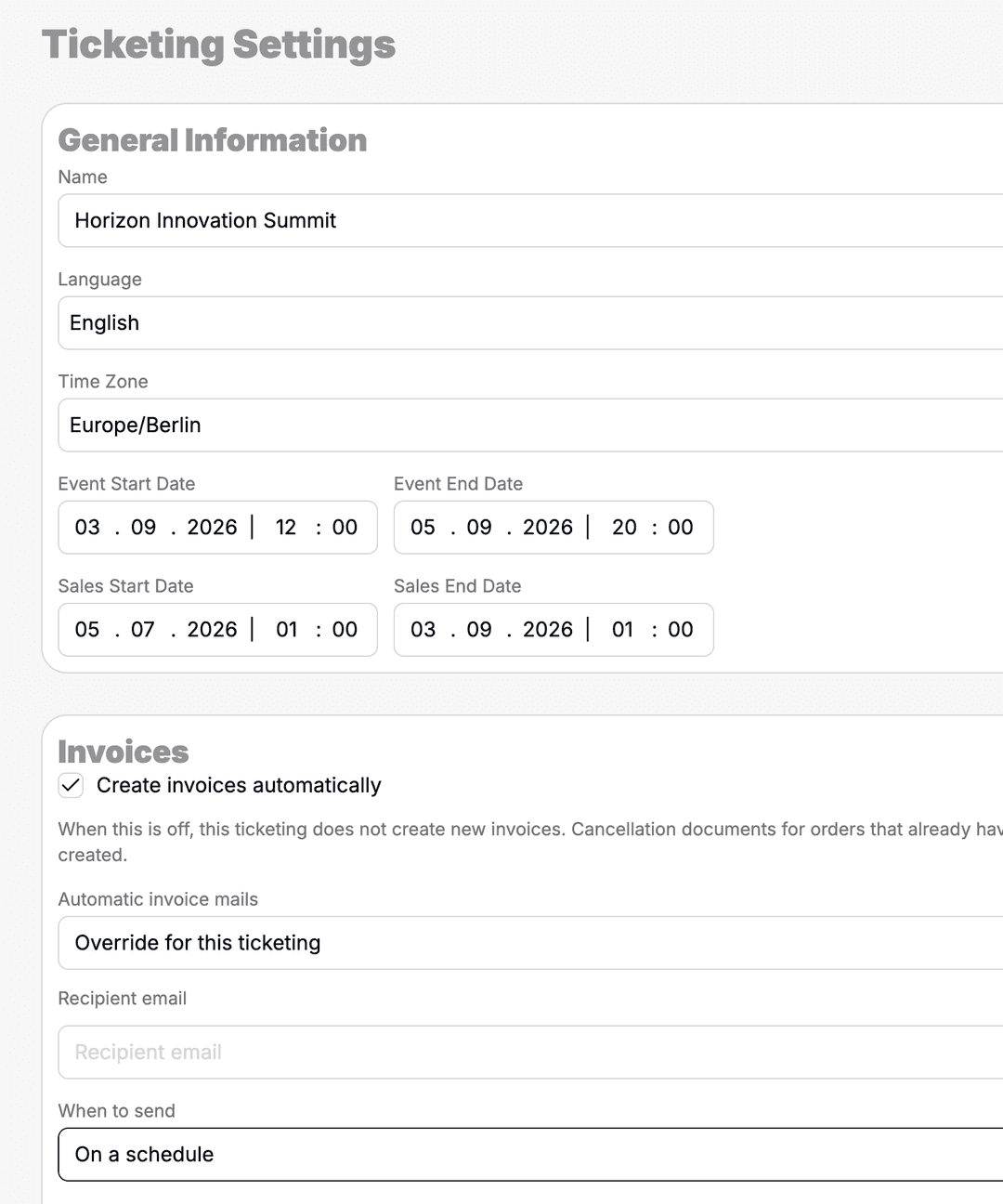Select year 2026 in Sales End Date
1003x1204 pixels.
click(548, 630)
